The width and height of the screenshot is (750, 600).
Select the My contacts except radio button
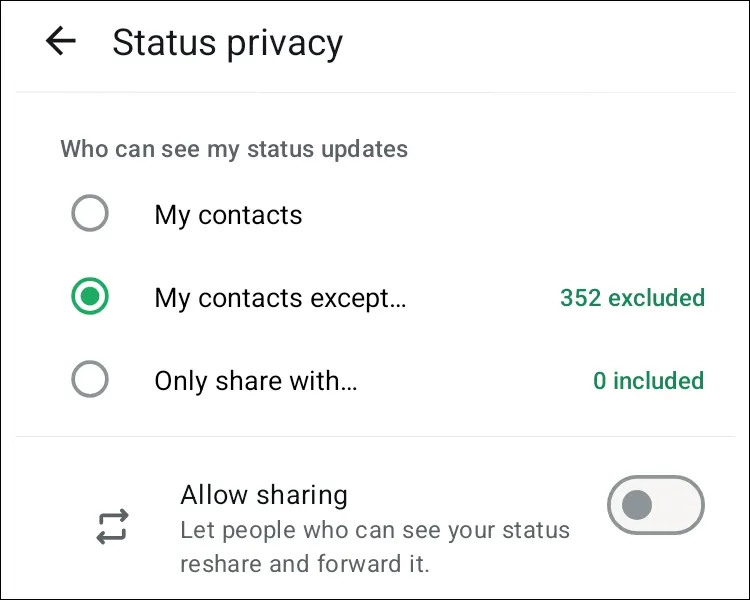click(x=90, y=297)
